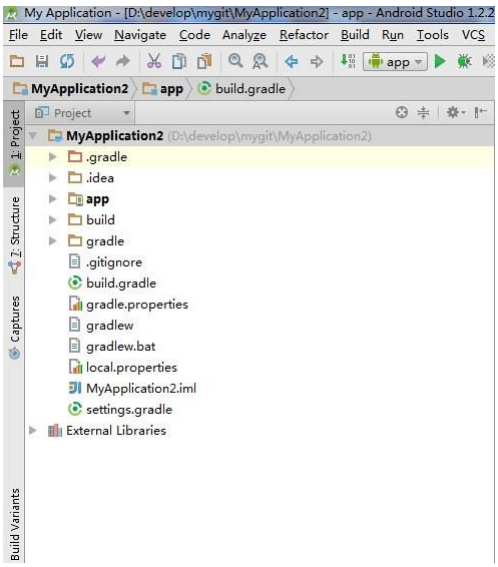Screen dimensions: 498x567
Task: Select the .idea folder row
Action: click(259, 178)
